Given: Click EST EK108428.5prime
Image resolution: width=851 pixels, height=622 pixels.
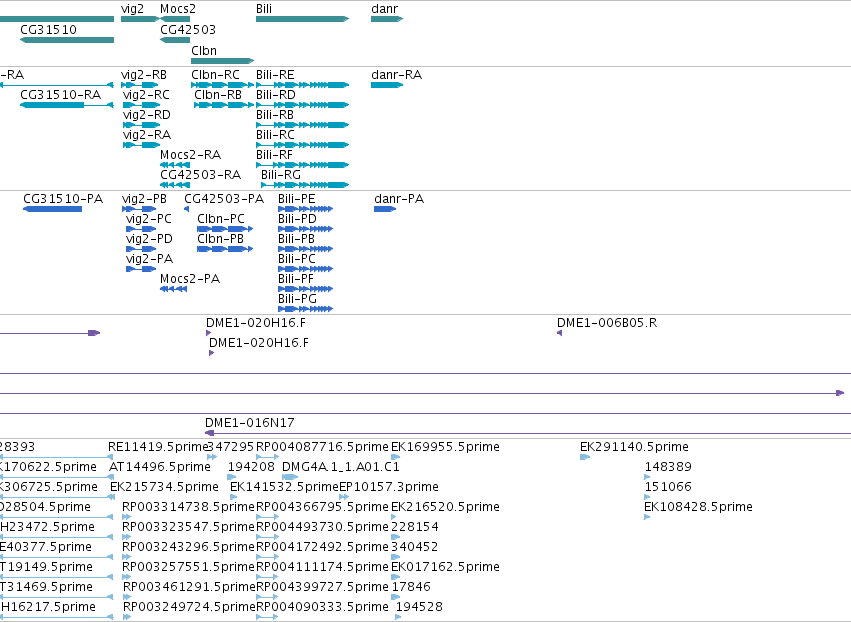Looking at the screenshot, I should point(647,517).
